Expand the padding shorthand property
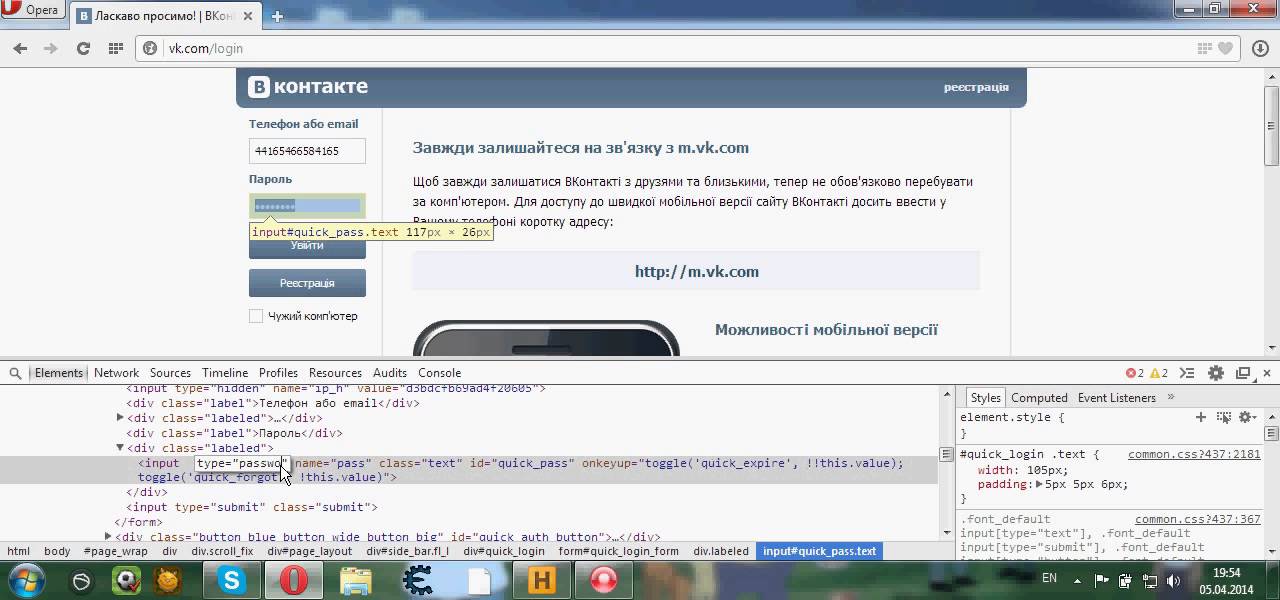This screenshot has width=1280, height=600. (x=1038, y=485)
